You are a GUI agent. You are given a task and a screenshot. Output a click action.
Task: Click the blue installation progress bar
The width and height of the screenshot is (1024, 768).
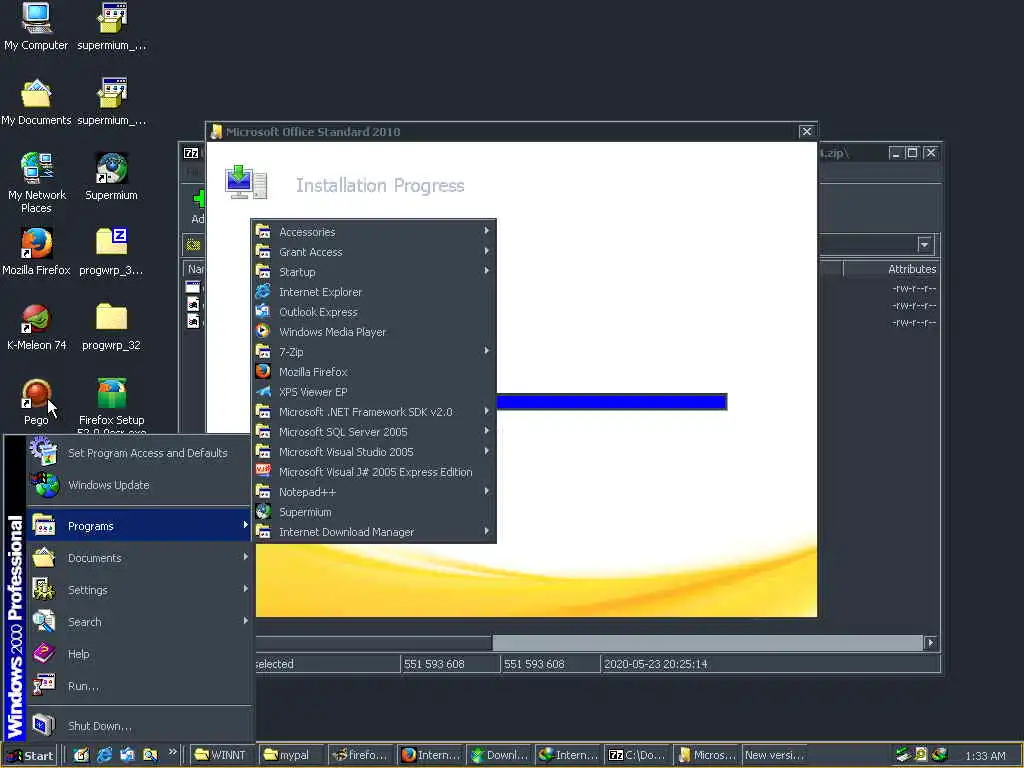tap(612, 402)
